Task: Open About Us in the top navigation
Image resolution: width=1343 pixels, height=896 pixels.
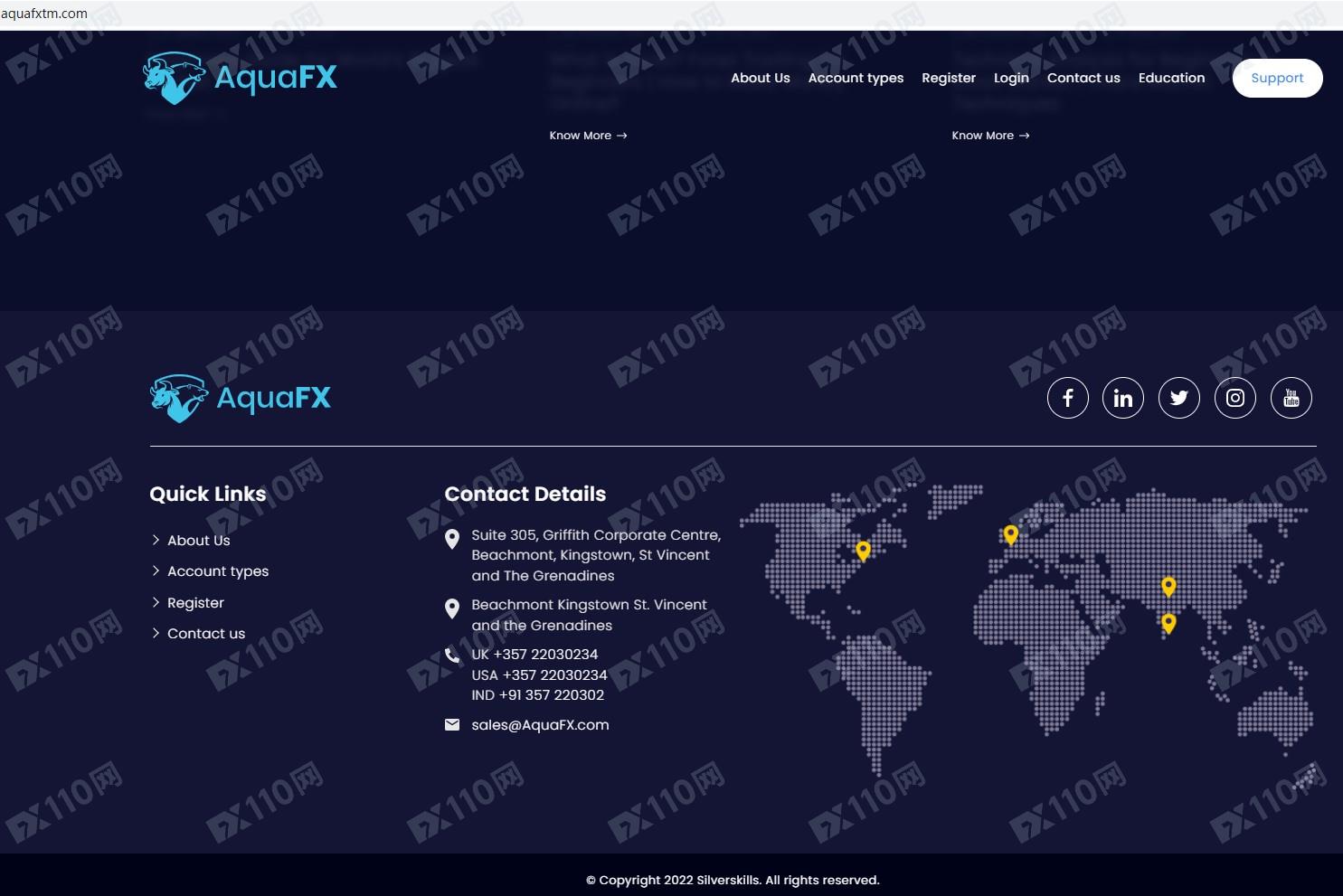Action: (x=760, y=78)
